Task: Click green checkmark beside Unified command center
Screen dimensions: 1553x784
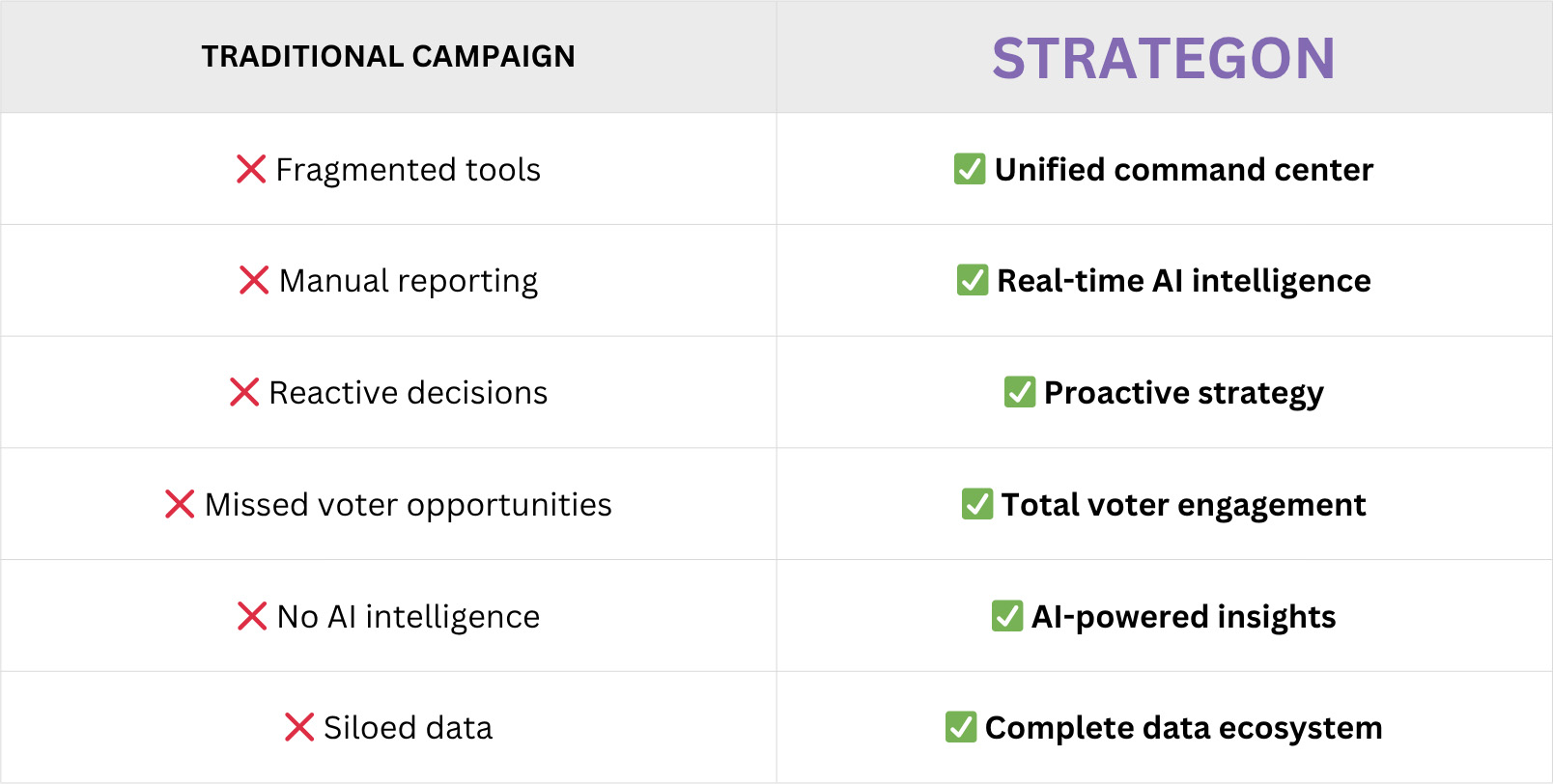Action: click(x=970, y=168)
